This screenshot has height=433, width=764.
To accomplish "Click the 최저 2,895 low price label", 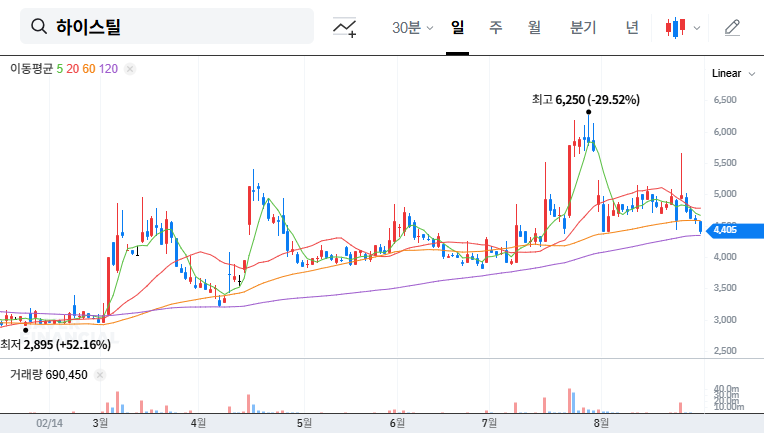I will click(x=56, y=345).
